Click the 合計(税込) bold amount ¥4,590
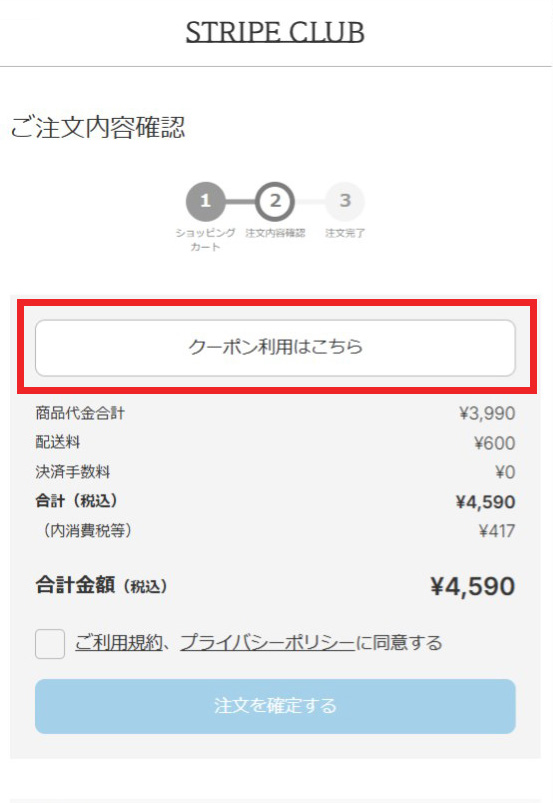This screenshot has height=803, width=553. 485,502
